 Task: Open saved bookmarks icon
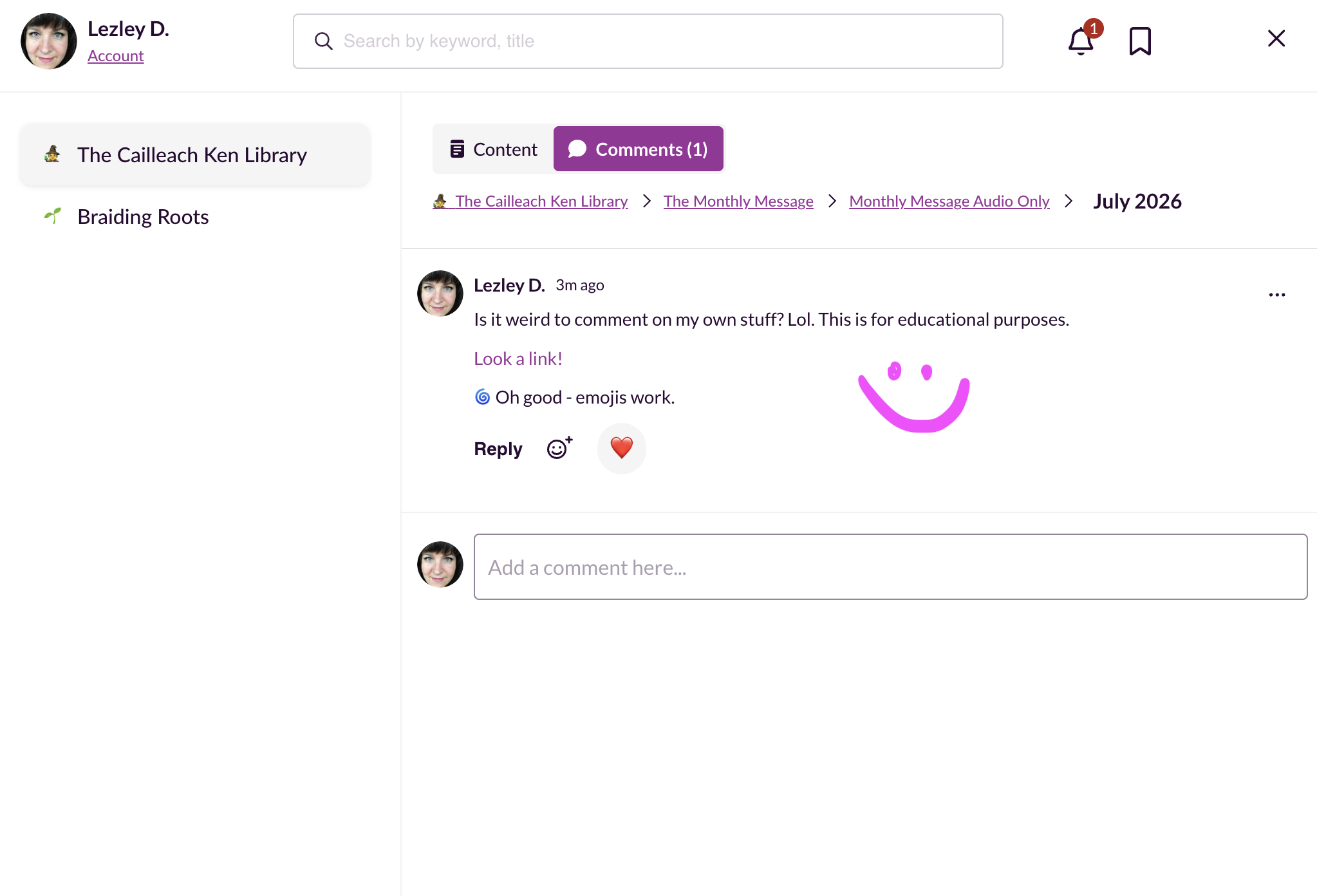1140,41
